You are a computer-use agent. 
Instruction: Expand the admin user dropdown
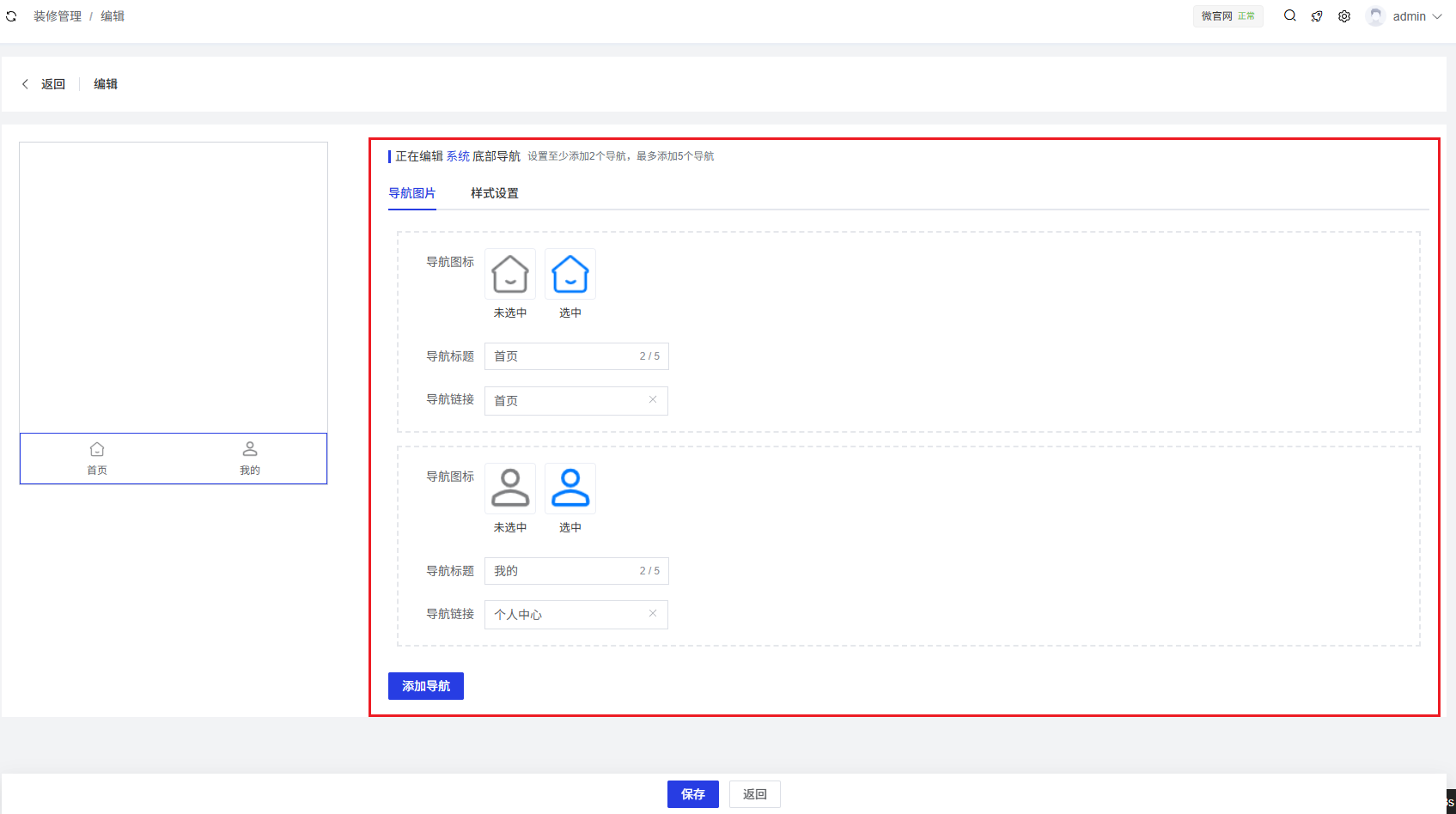click(1406, 16)
